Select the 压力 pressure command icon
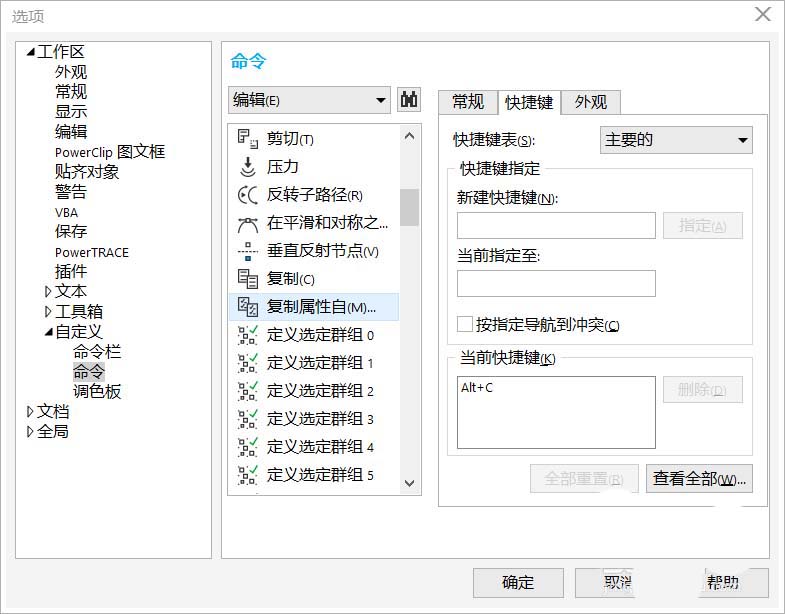Viewport: 785px width, 614px height. point(247,167)
